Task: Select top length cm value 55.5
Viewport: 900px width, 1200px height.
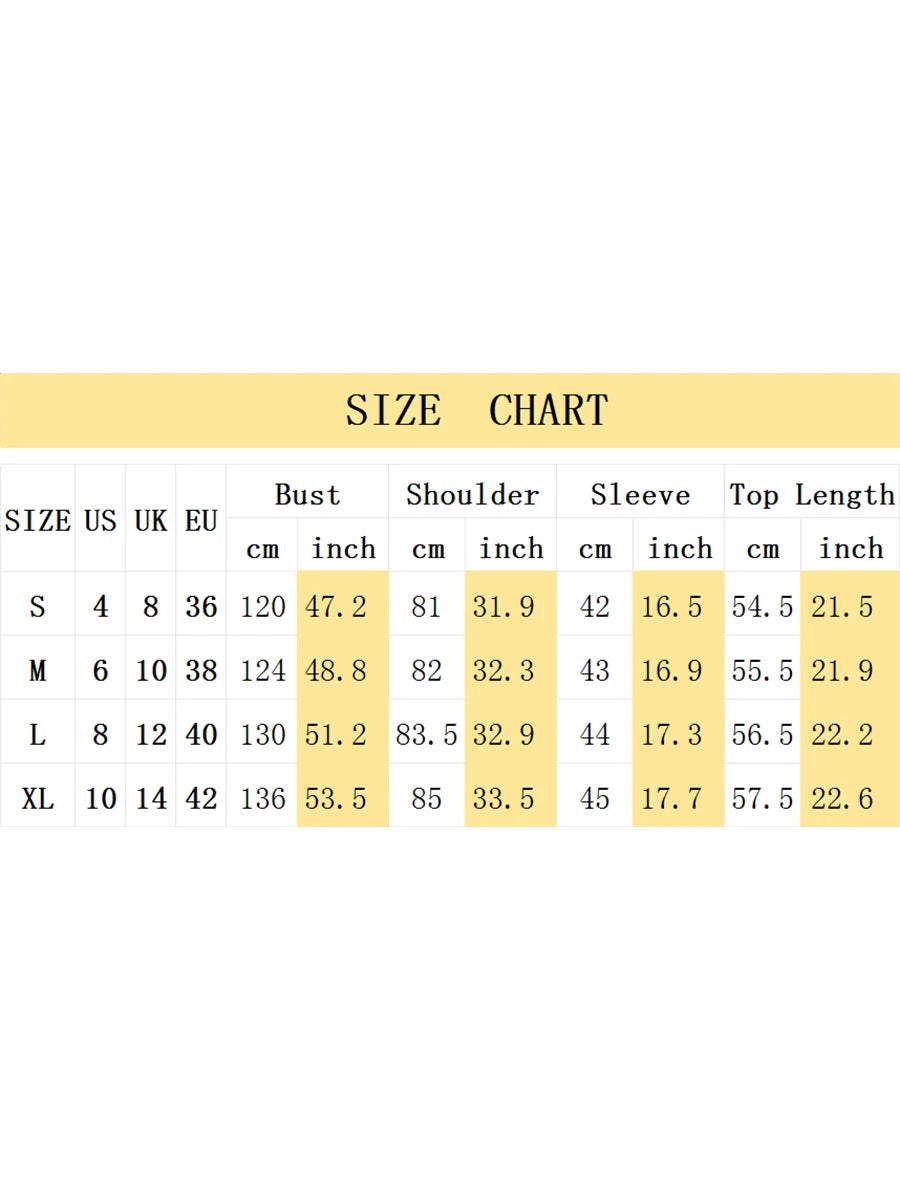Action: click(x=762, y=670)
